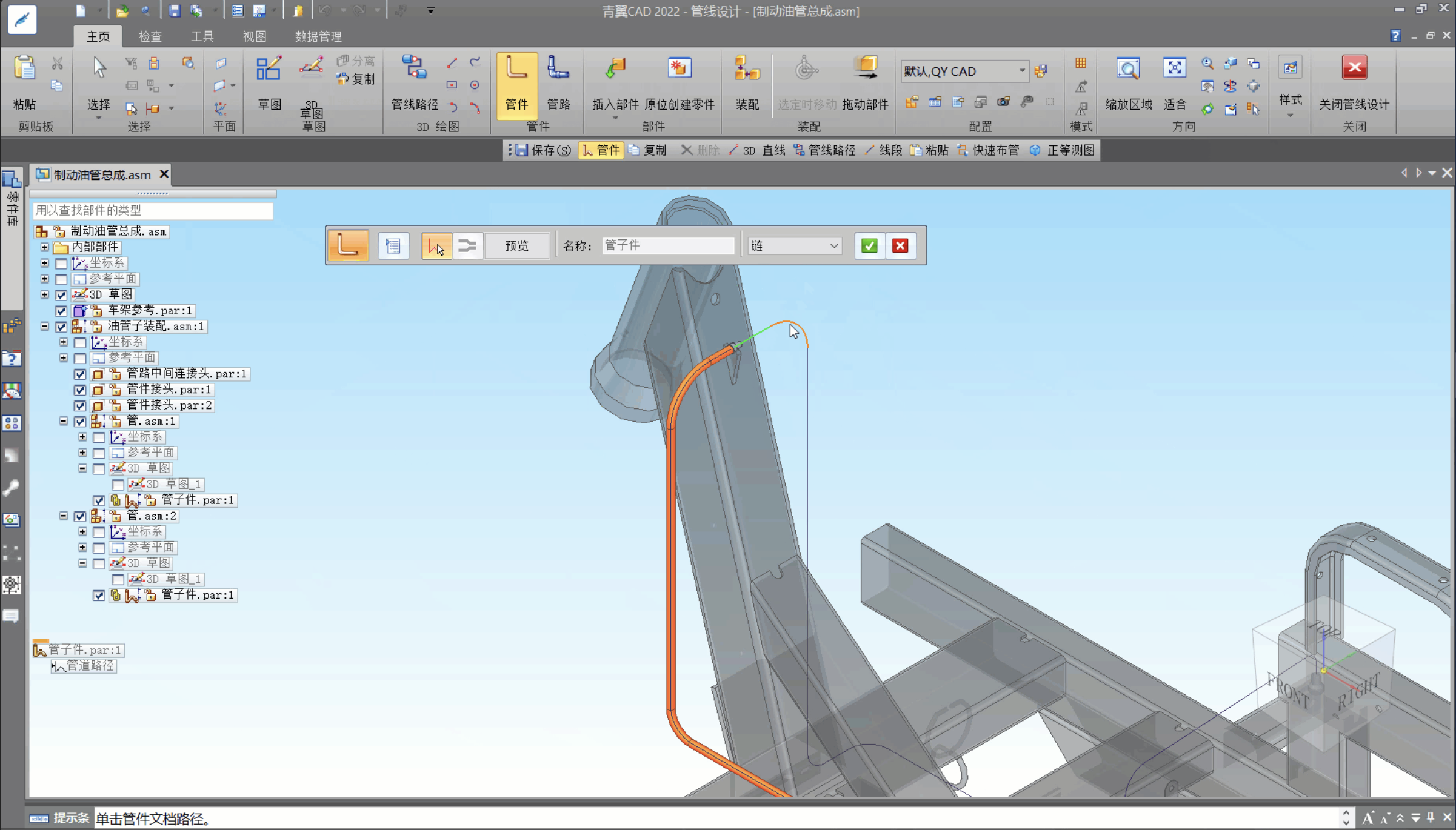Click 3D 直线 in quick bar
Screen dimensions: 1456x830
757,150
